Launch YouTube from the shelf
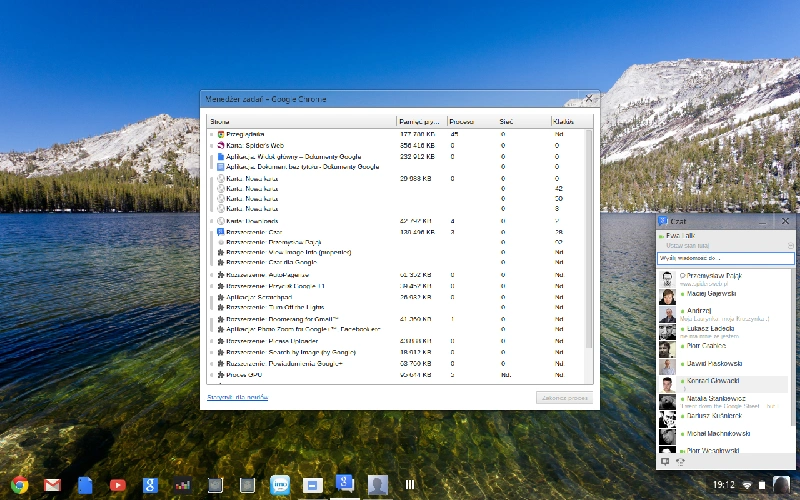800x500 pixels. click(x=117, y=485)
